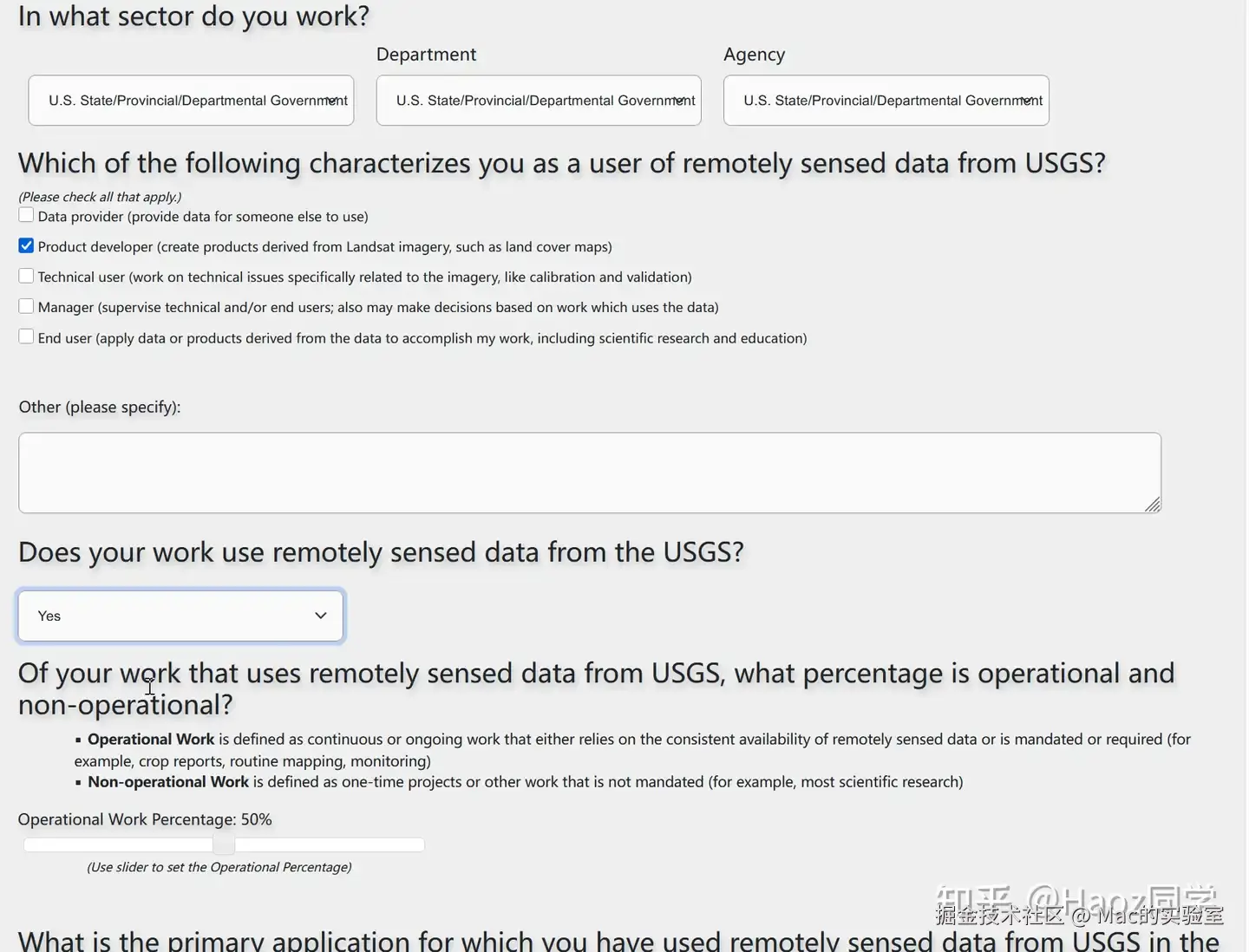Click into the Other (please specify) text area
The height and width of the screenshot is (952, 1249).
(x=589, y=473)
